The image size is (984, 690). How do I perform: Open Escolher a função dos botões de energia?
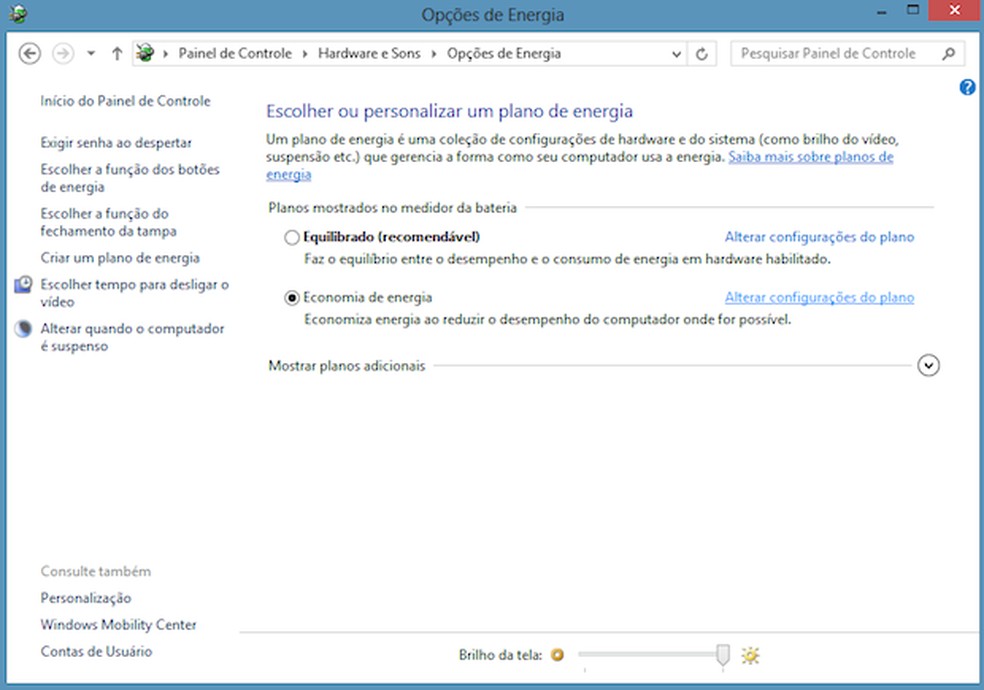tap(130, 178)
